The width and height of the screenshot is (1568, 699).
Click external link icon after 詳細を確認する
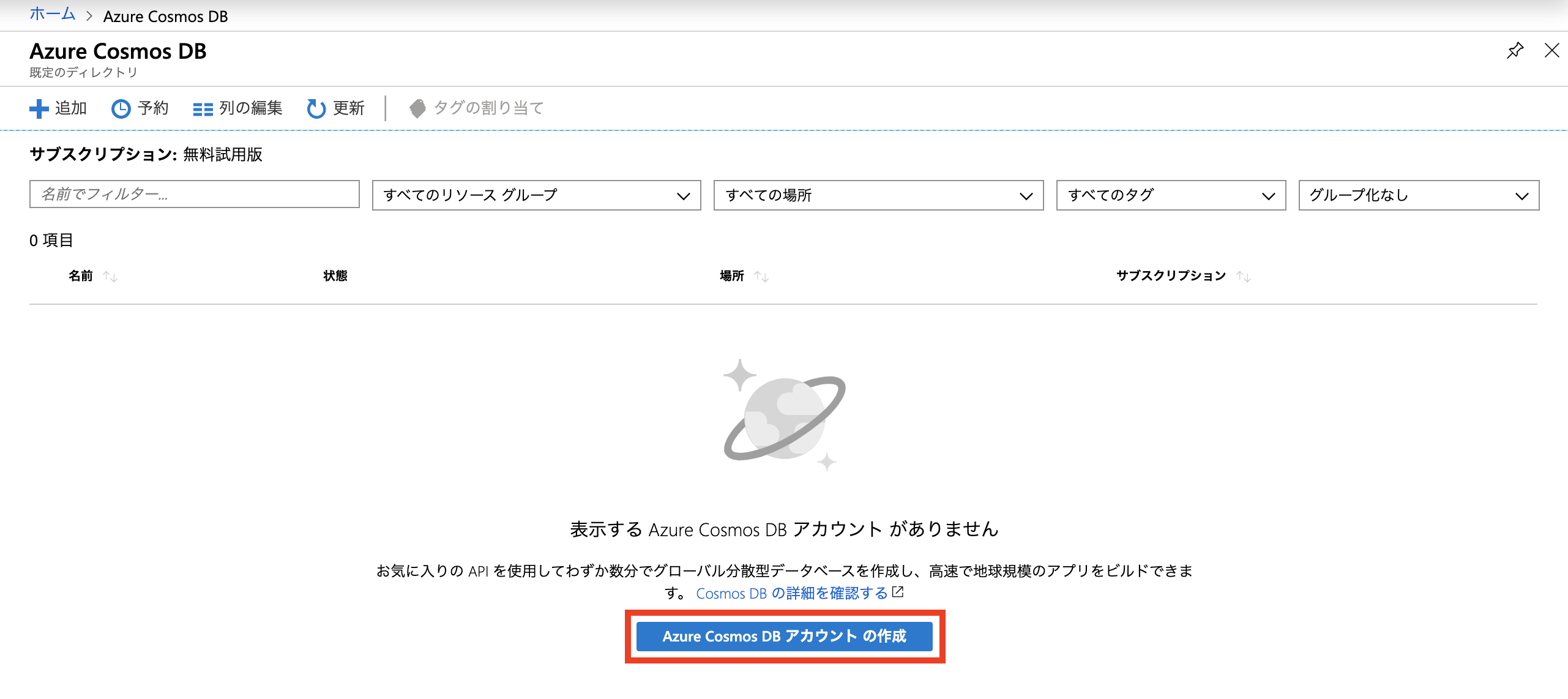point(898,592)
